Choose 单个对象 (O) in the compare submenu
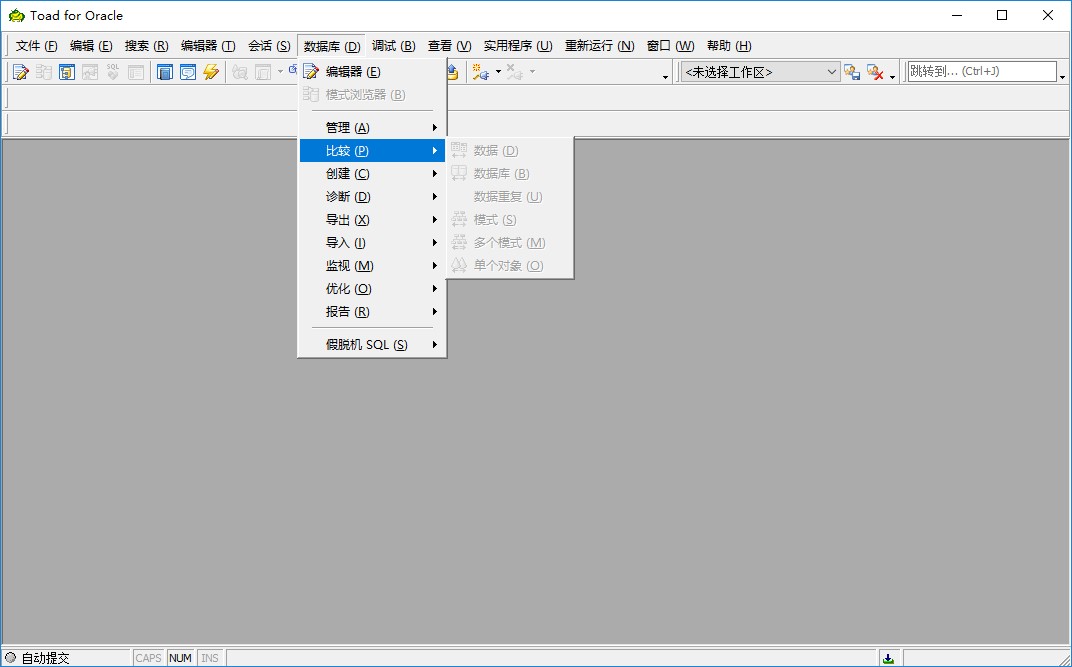 point(510,265)
